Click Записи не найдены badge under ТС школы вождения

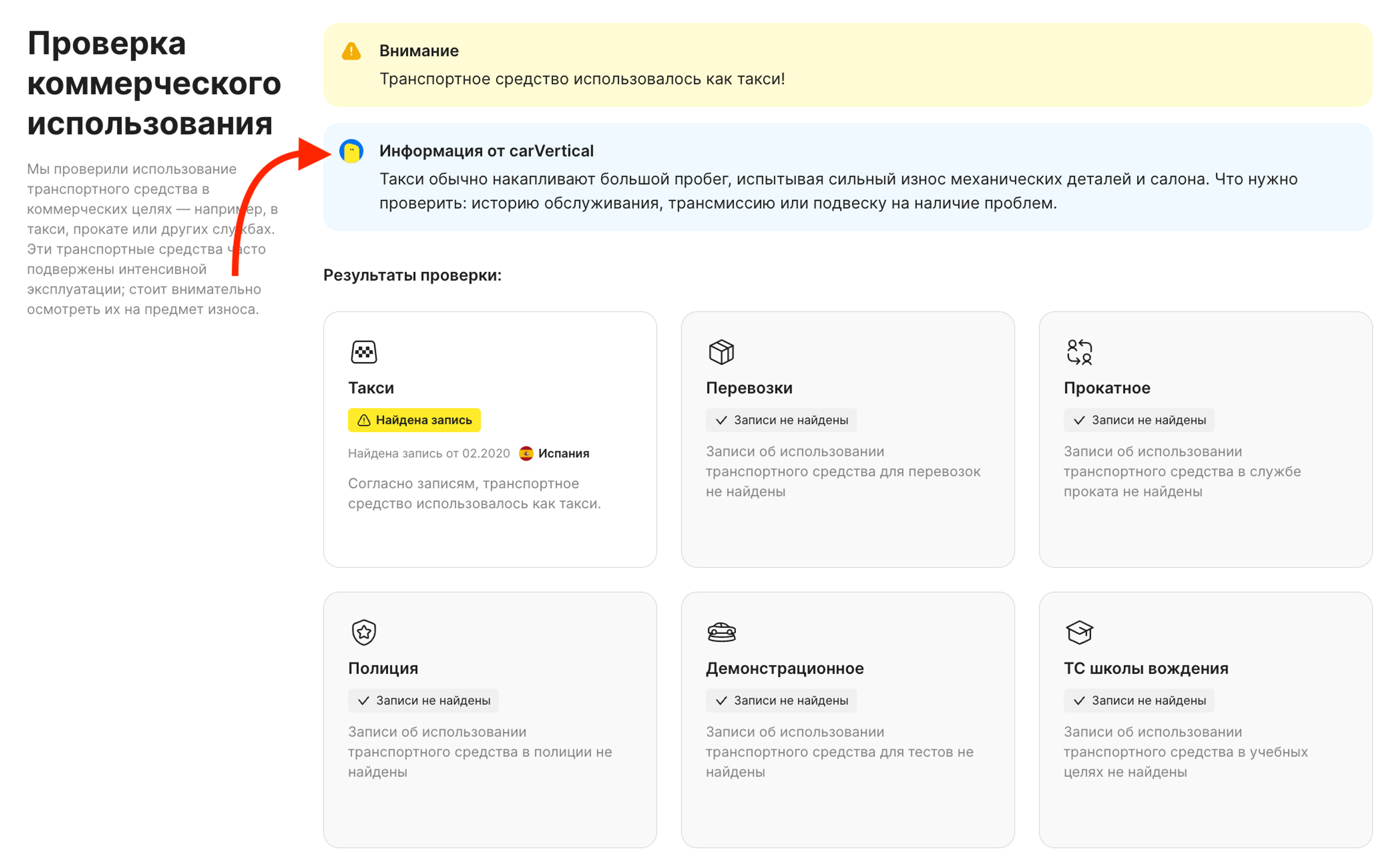(x=1139, y=701)
